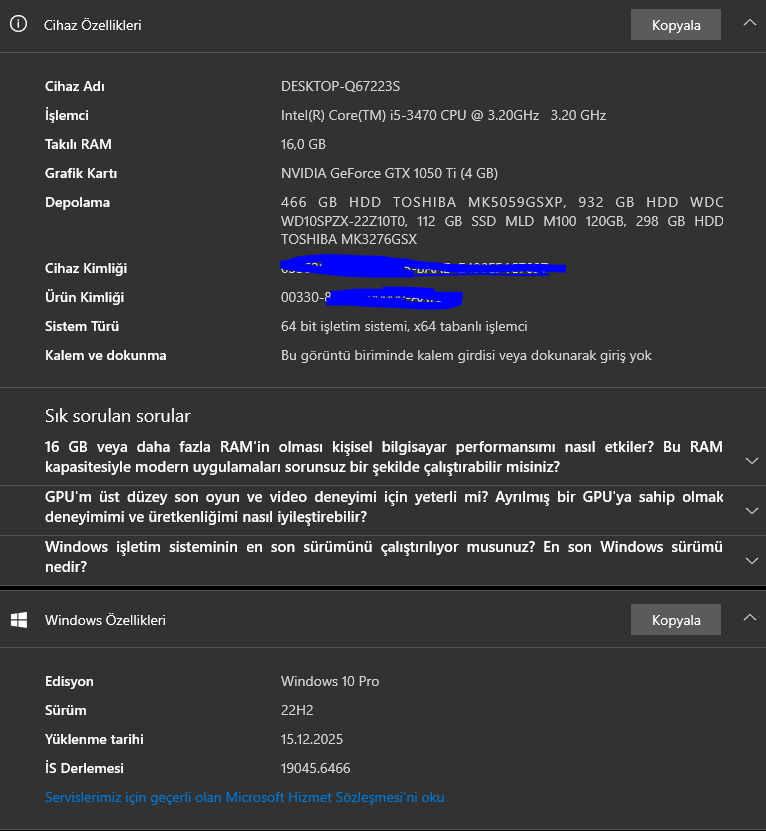Collapse the Windows Özellikleri section chevron

click(750, 617)
